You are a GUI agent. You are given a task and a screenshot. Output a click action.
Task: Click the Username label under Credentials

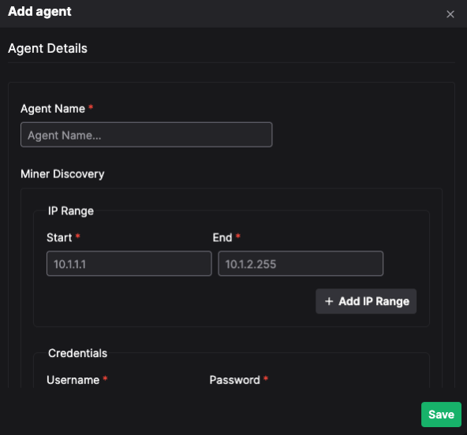coord(73,380)
